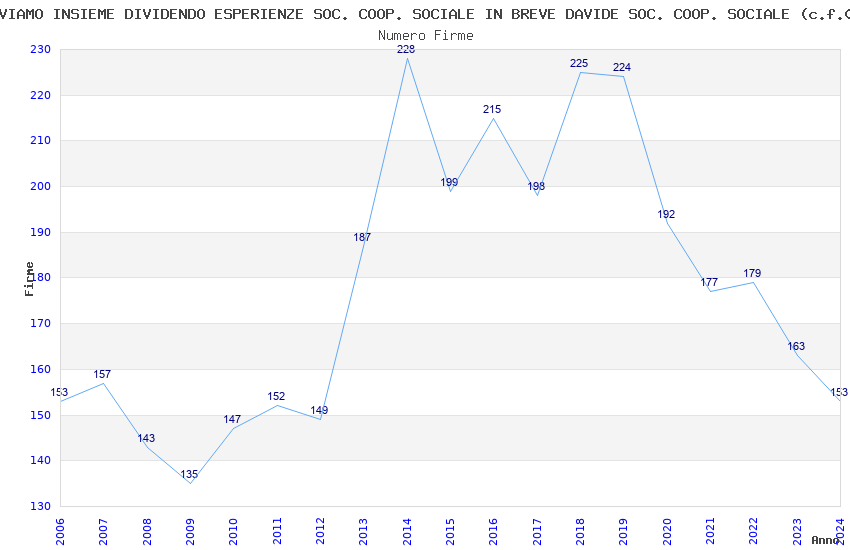850x550 pixels.
Task: Click the 140 y-axis tick label
Action: (40, 461)
